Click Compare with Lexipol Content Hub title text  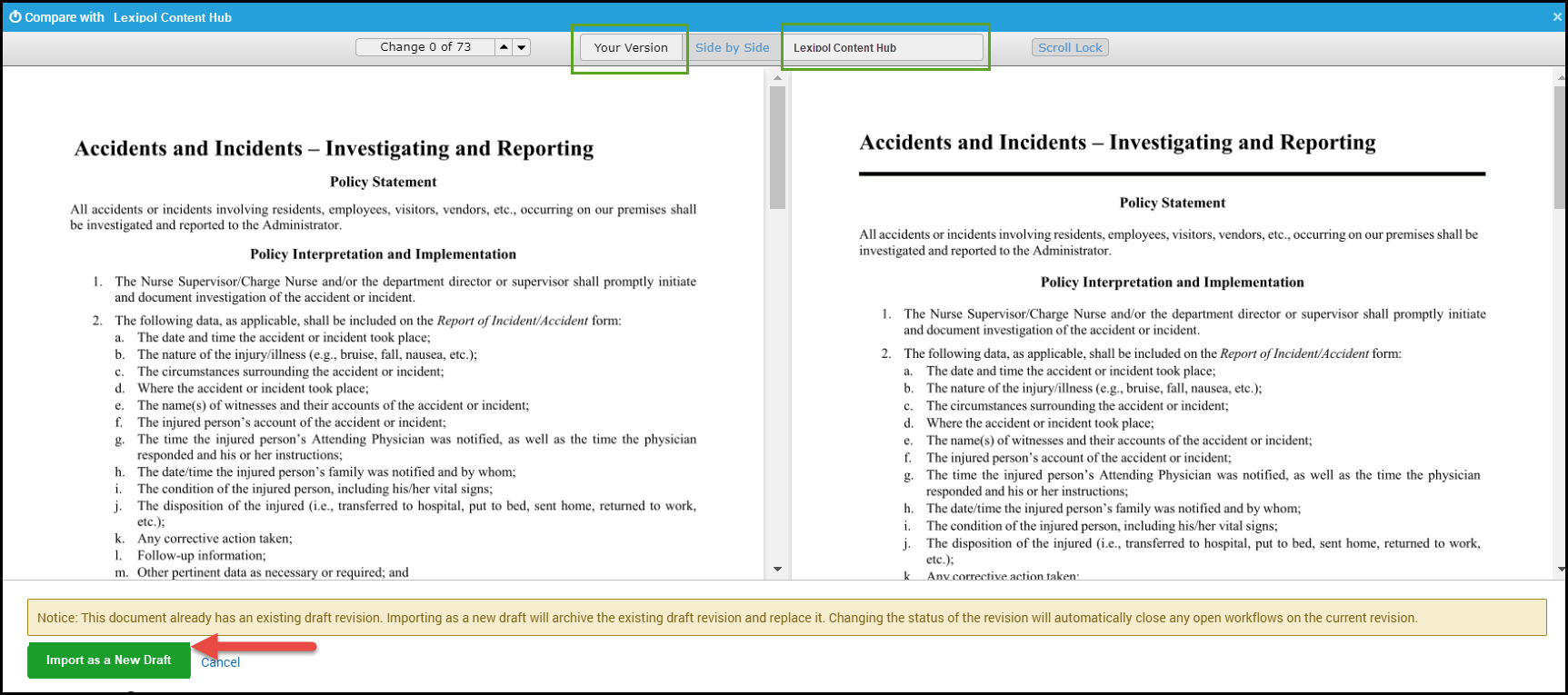click(128, 17)
